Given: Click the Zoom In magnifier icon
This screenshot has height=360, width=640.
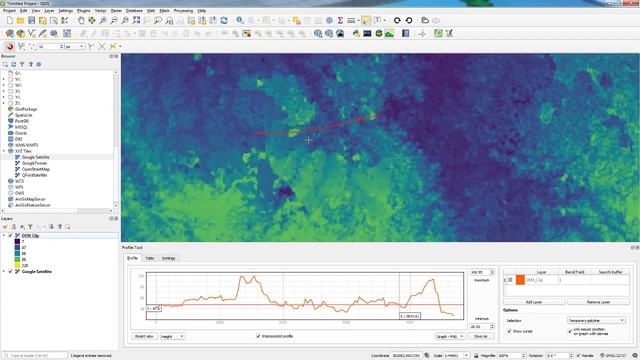Looking at the screenshot, I should [x=103, y=20].
